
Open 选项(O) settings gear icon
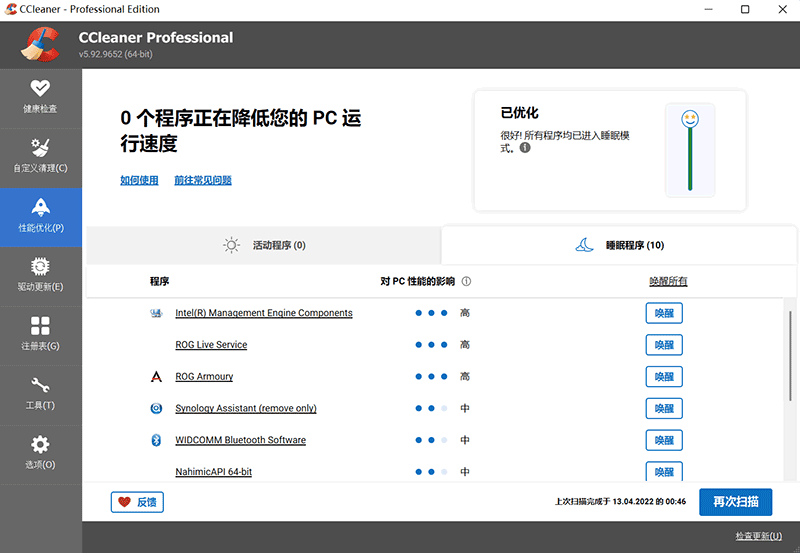click(x=40, y=445)
